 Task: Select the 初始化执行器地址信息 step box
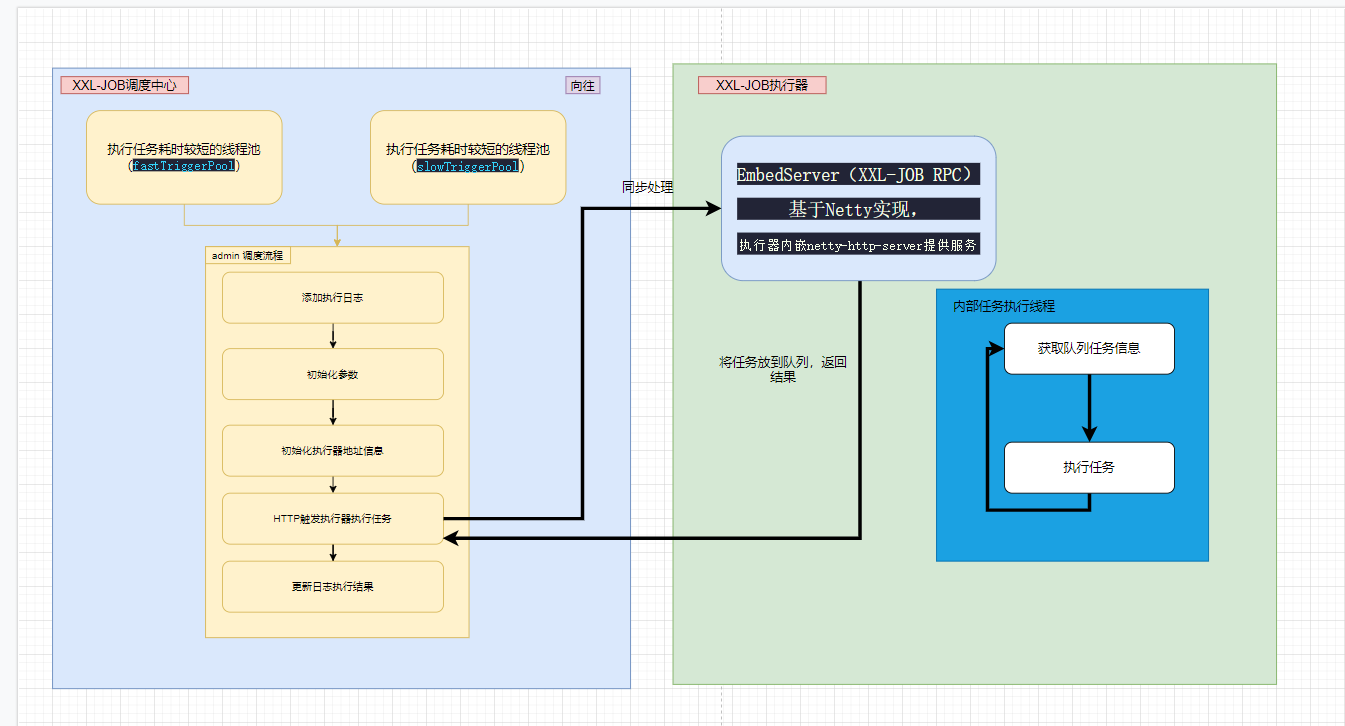(x=333, y=451)
